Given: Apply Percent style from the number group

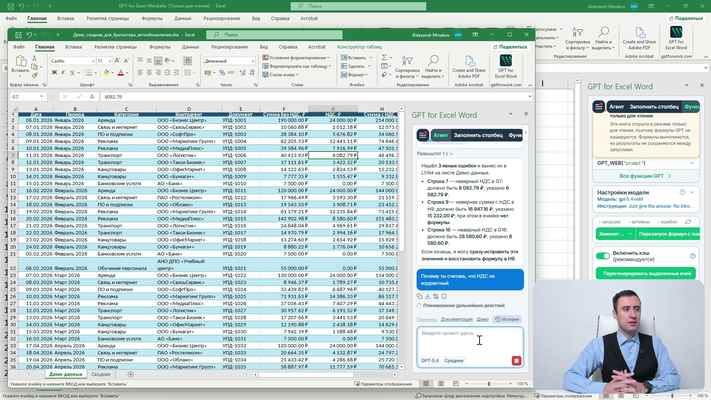Looking at the screenshot, I should (222, 73).
